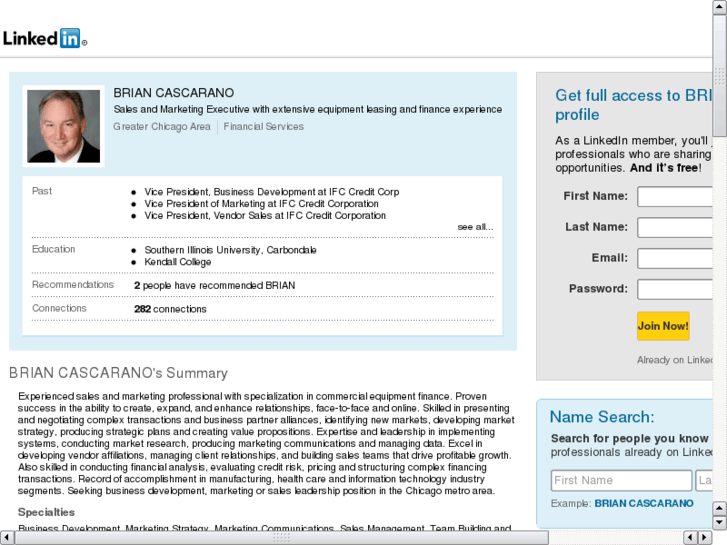Image resolution: width=727 pixels, height=545 pixels.
Task: Click 'Southern Illinois University, Carbondale'
Action: (x=230, y=250)
